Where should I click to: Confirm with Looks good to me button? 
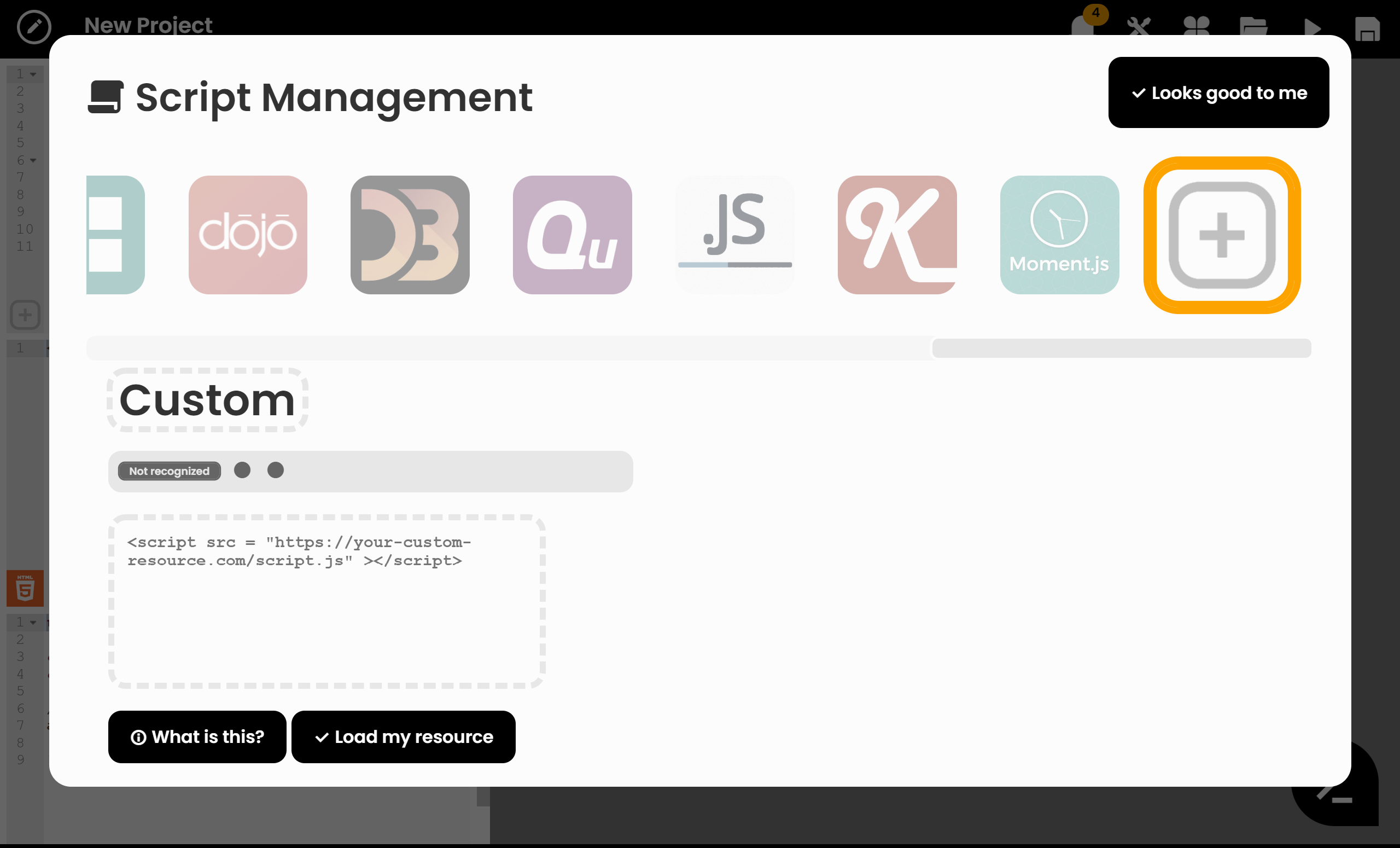point(1219,92)
